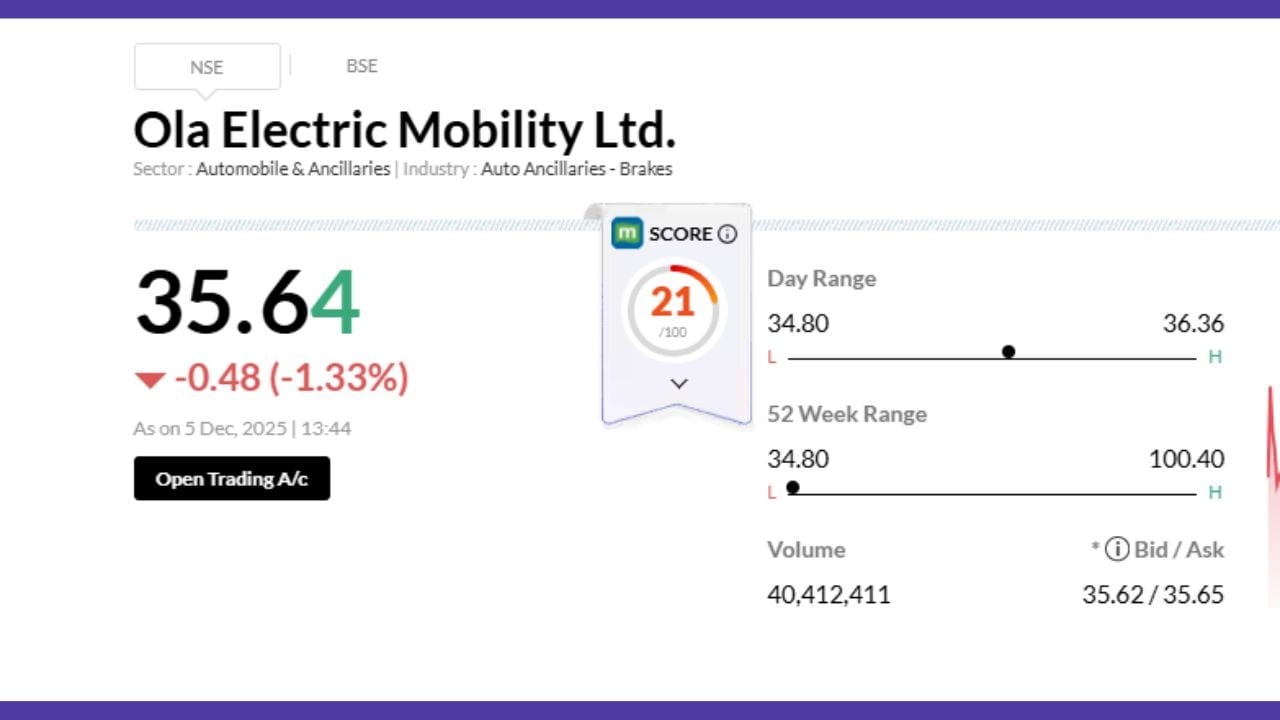Click the 40,412,411 volume value

coord(828,595)
